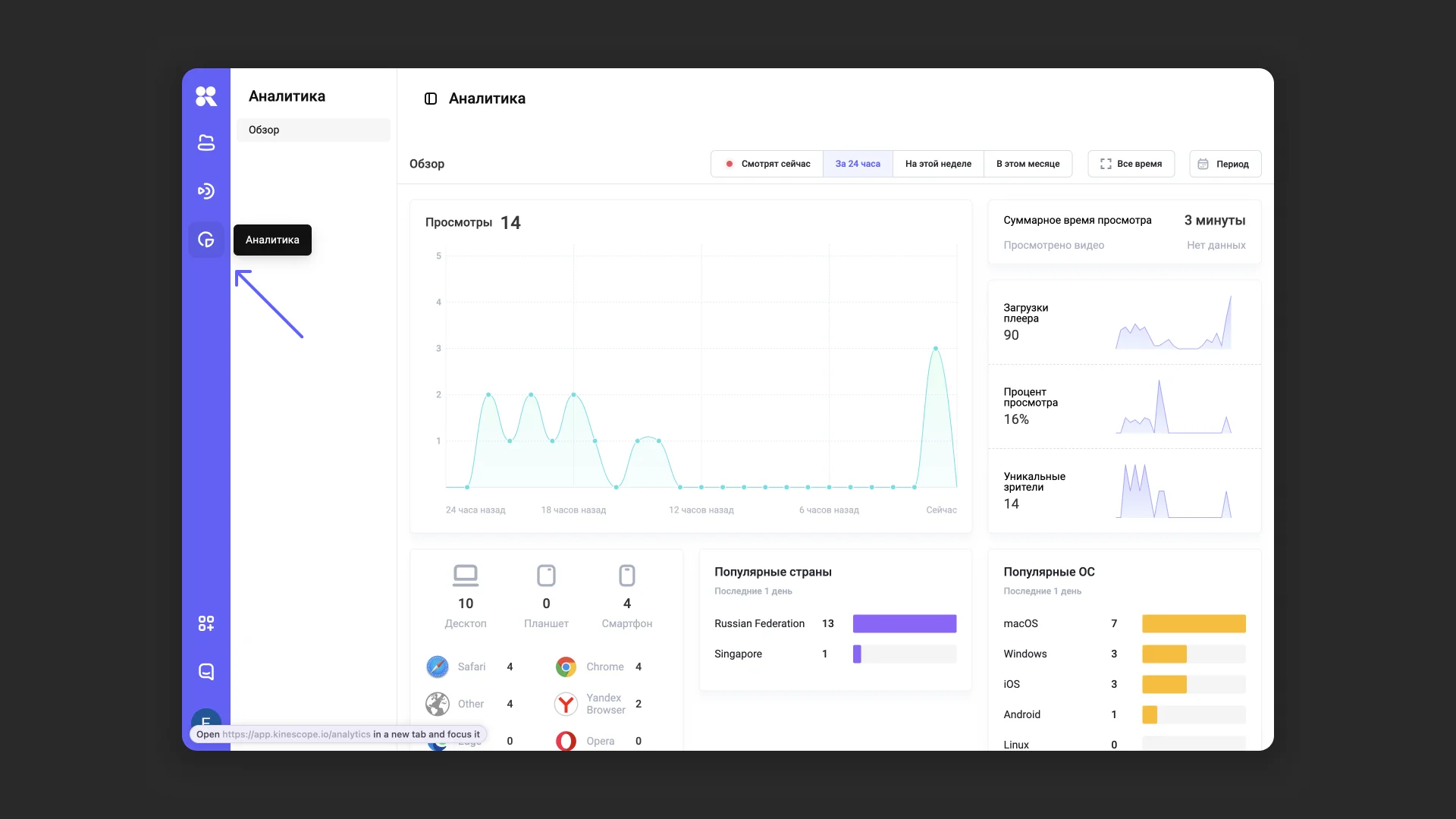Open the support chat sidebar icon

tap(206, 672)
